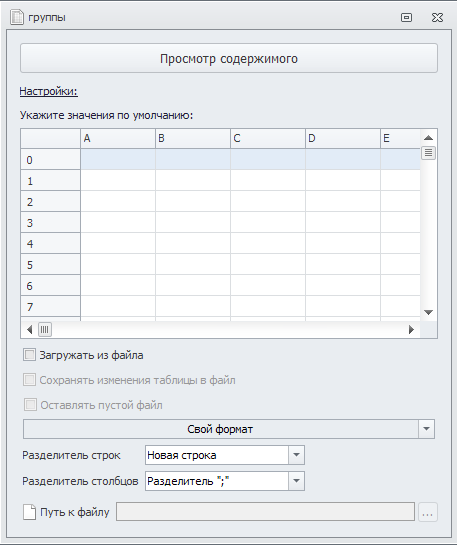Check Оставлять пустой файл option
This screenshot has height=545, width=457.
[30, 405]
